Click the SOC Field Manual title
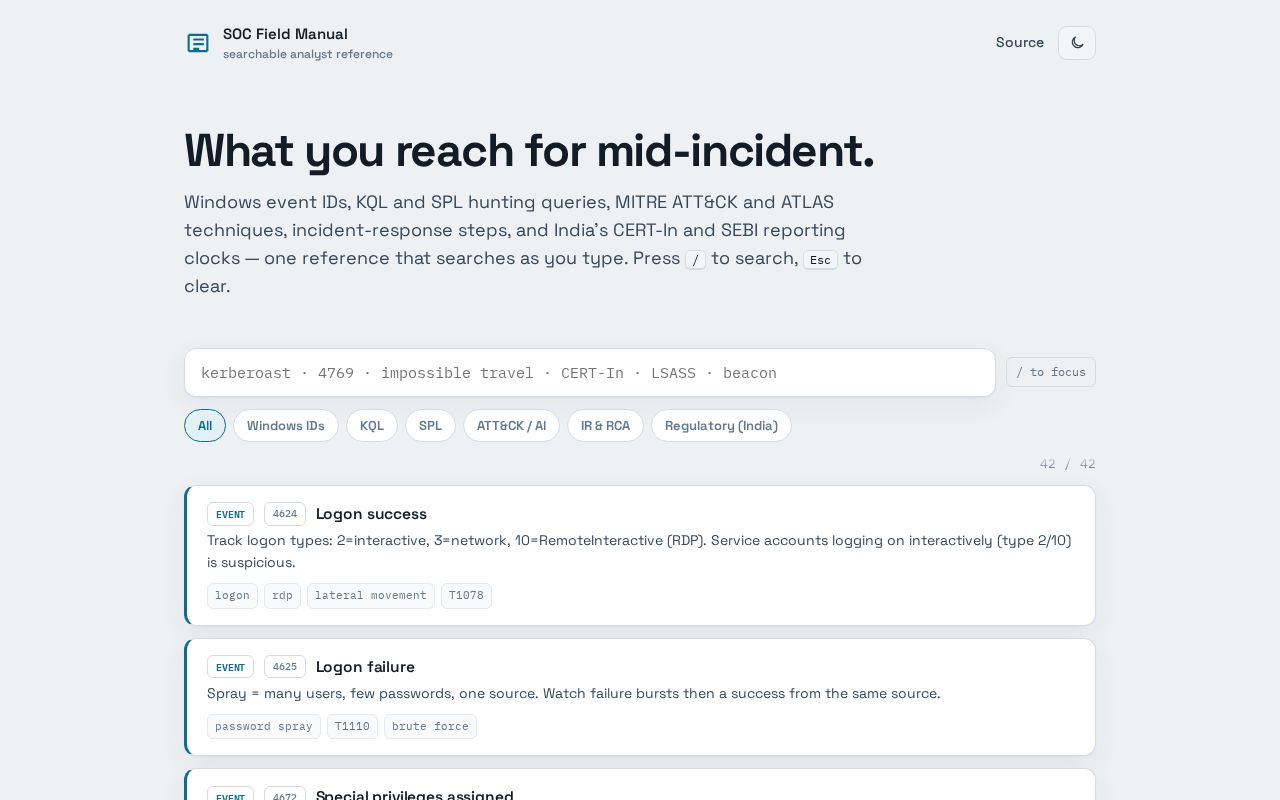The height and width of the screenshot is (800, 1280). [x=285, y=34]
